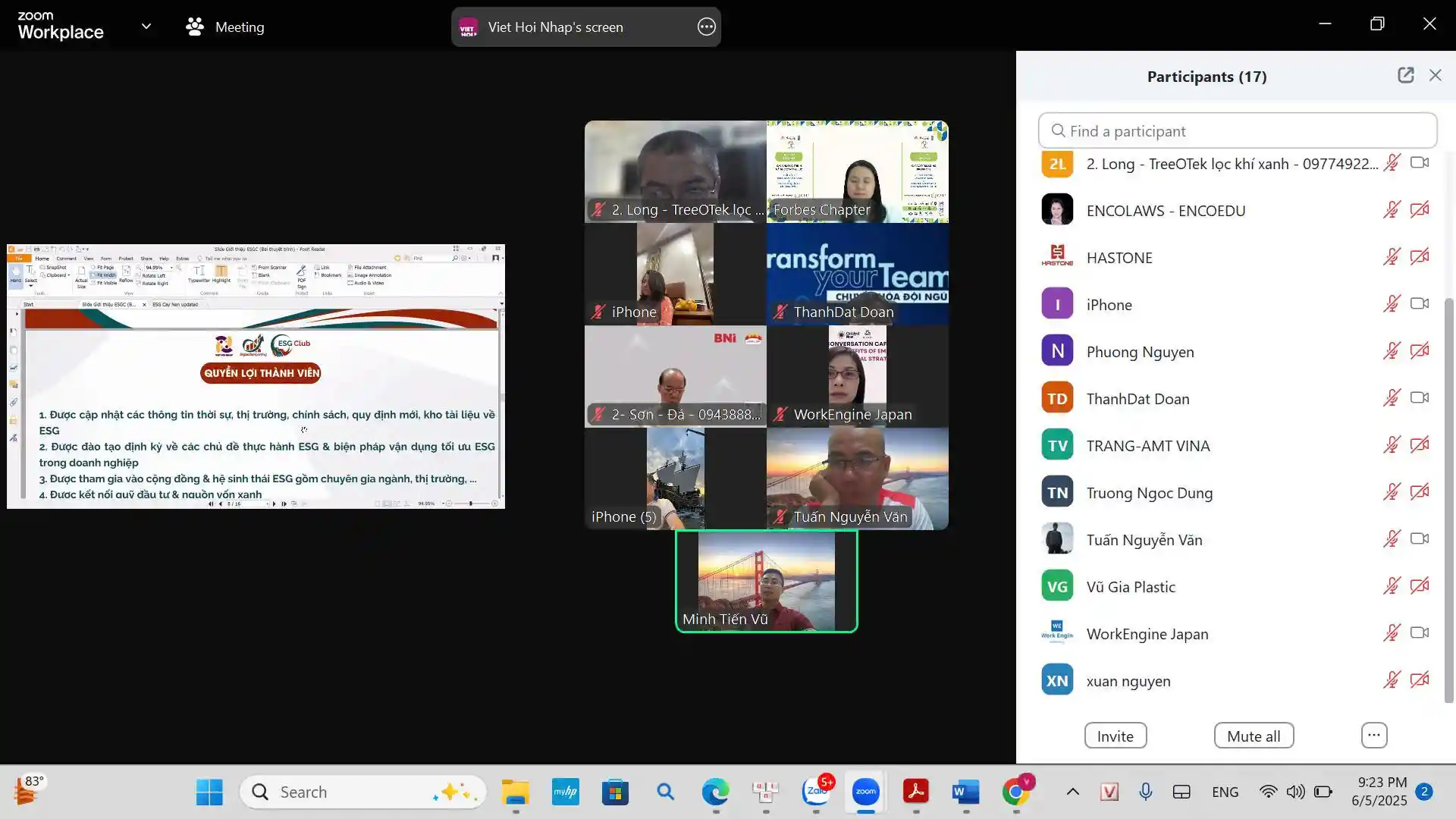Open screen share options ellipsis

coord(706,27)
